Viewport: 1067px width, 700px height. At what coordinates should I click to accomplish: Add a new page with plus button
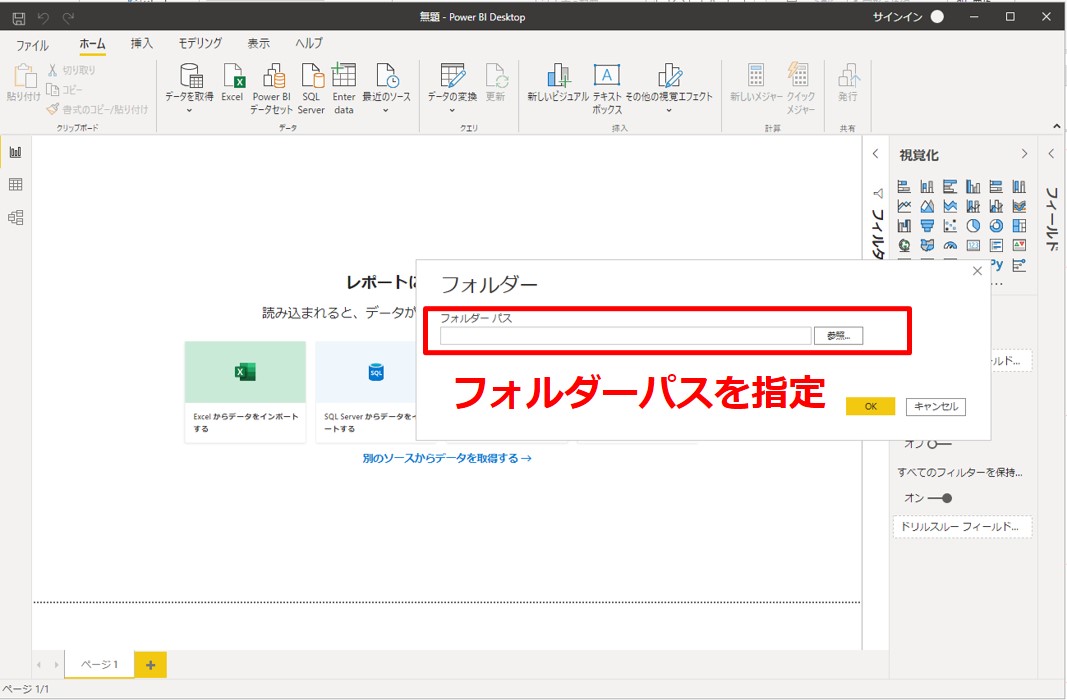150,665
